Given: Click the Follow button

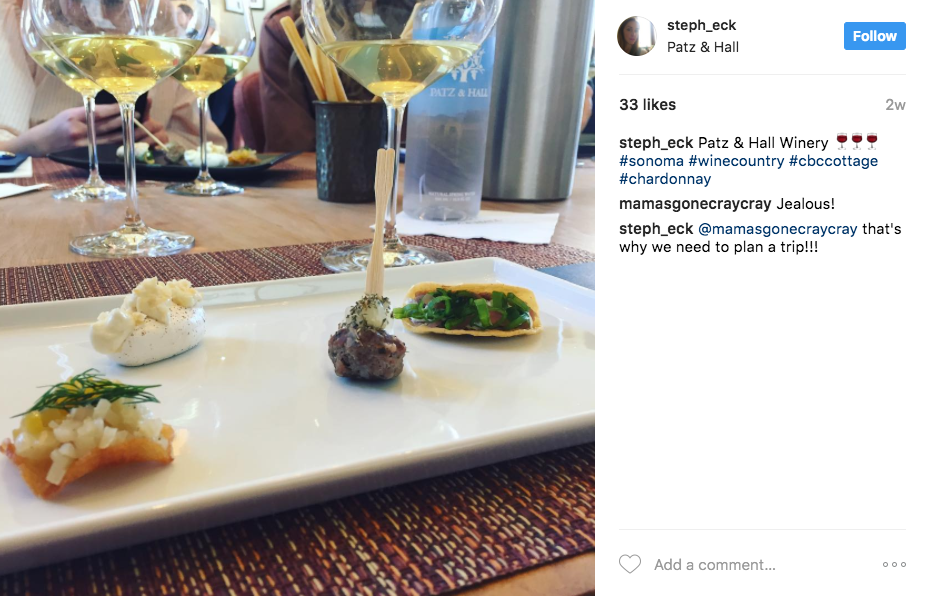Looking at the screenshot, I should pos(874,36).
